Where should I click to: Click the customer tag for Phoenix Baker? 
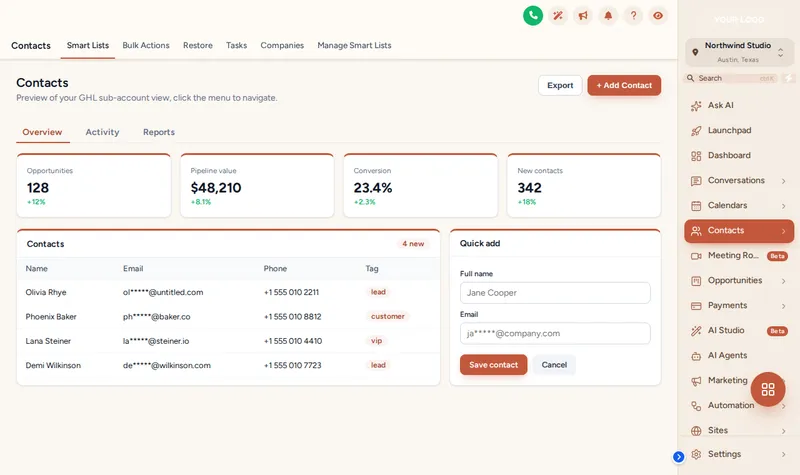pyautogui.click(x=388, y=316)
